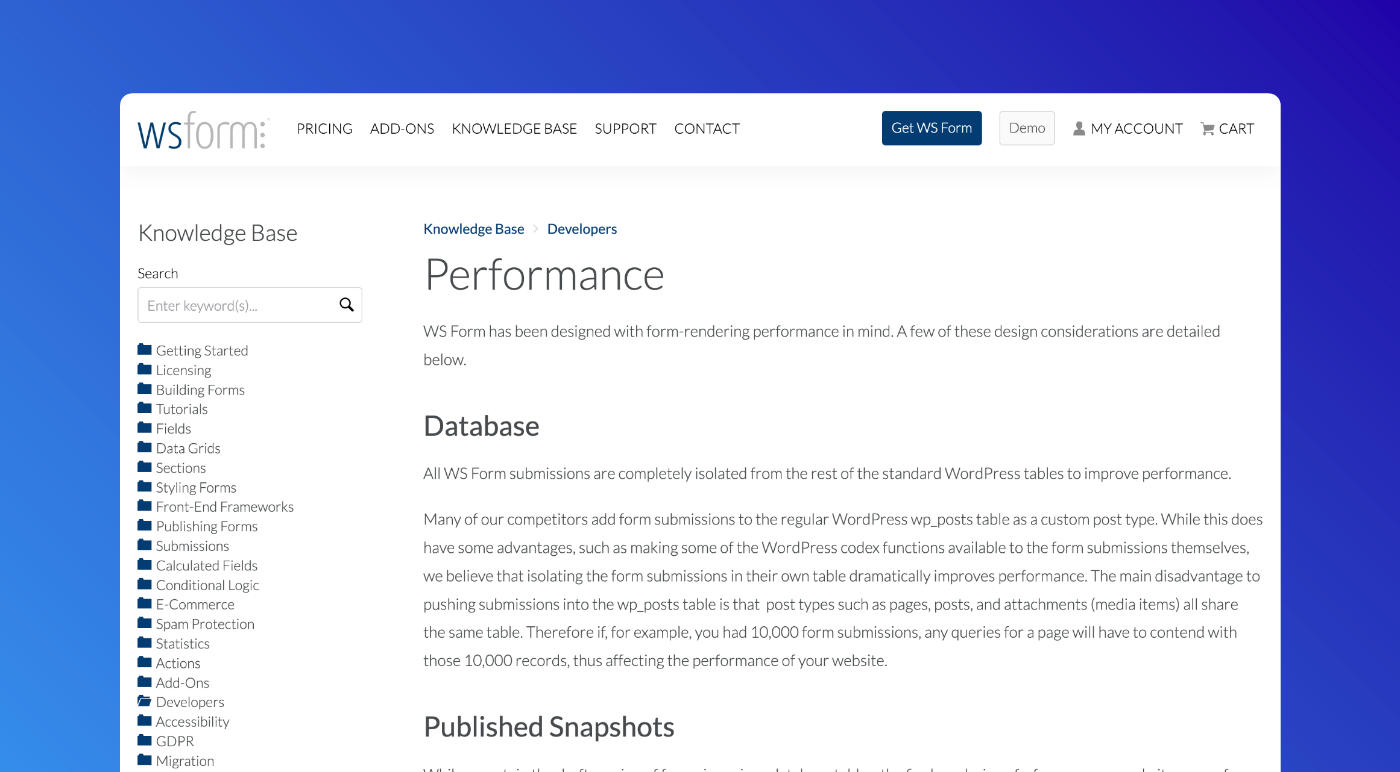This screenshot has width=1400, height=772.
Task: Open the Demo button
Action: tap(1026, 128)
